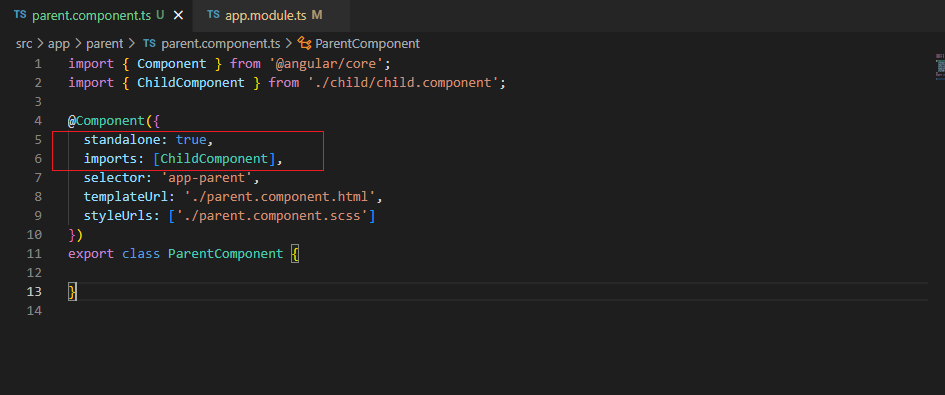Open the src breadcrumb folder
The width and height of the screenshot is (945, 395).
24,43
